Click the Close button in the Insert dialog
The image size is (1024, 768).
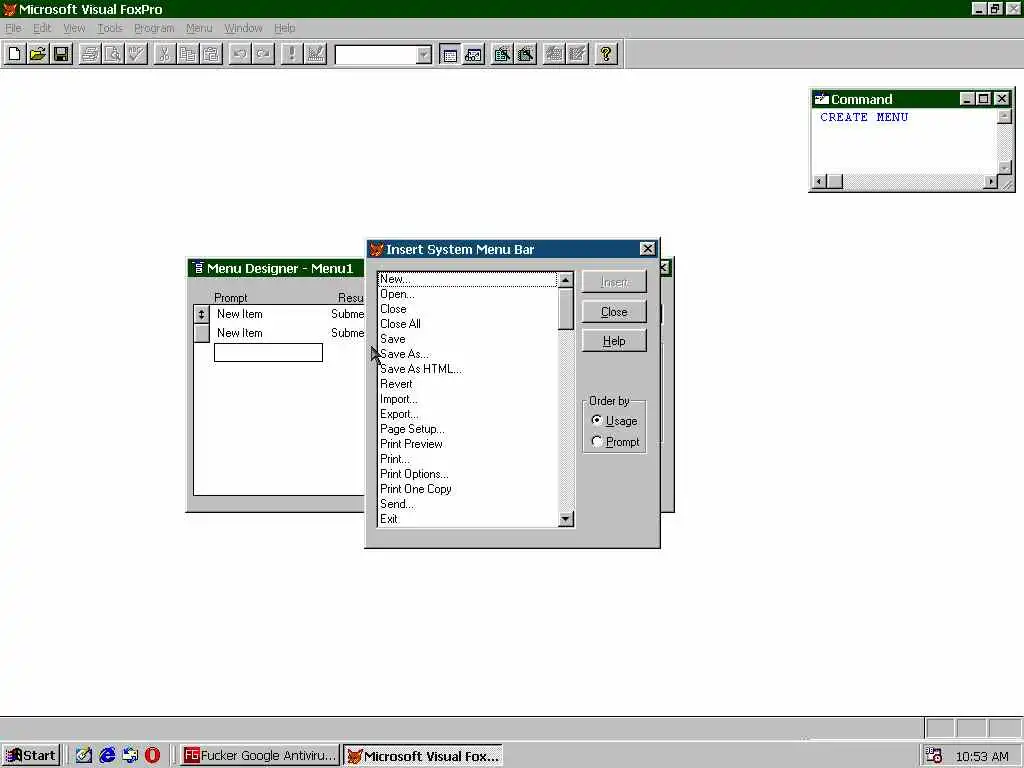tap(614, 312)
